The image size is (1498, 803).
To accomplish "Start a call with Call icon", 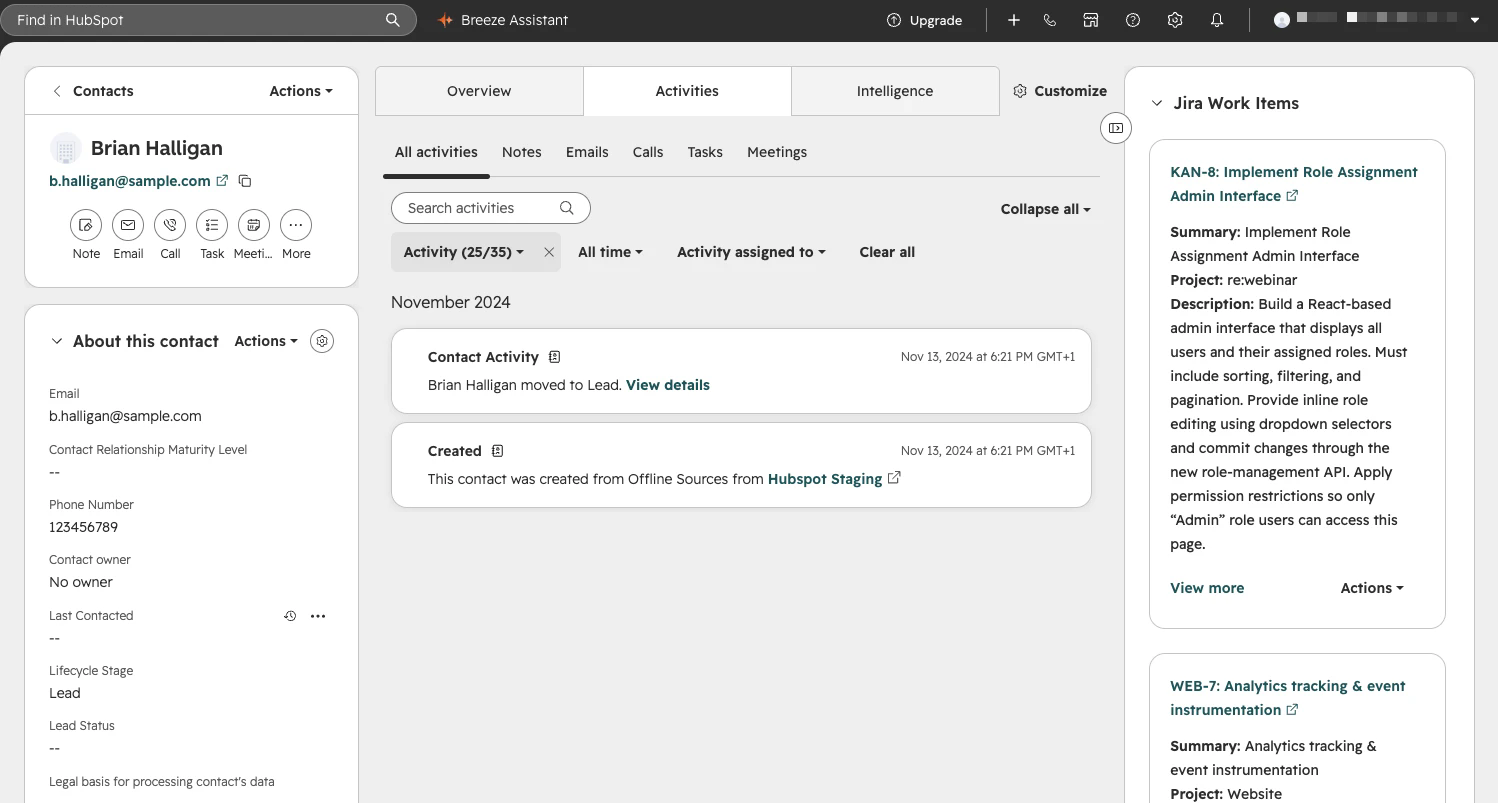I will click(170, 225).
